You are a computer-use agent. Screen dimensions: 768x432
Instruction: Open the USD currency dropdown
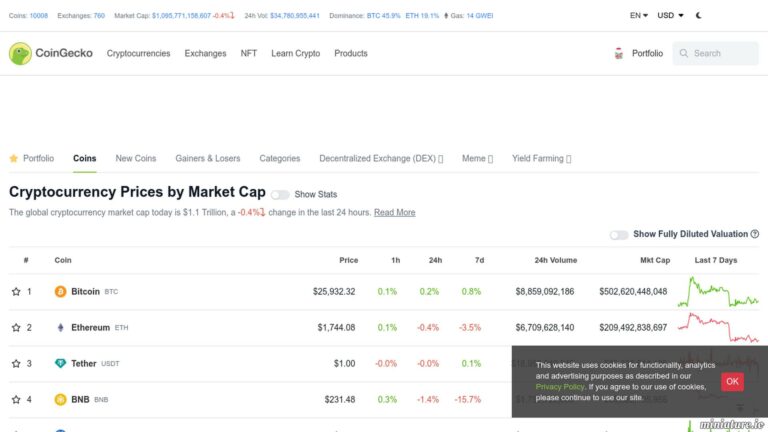670,16
